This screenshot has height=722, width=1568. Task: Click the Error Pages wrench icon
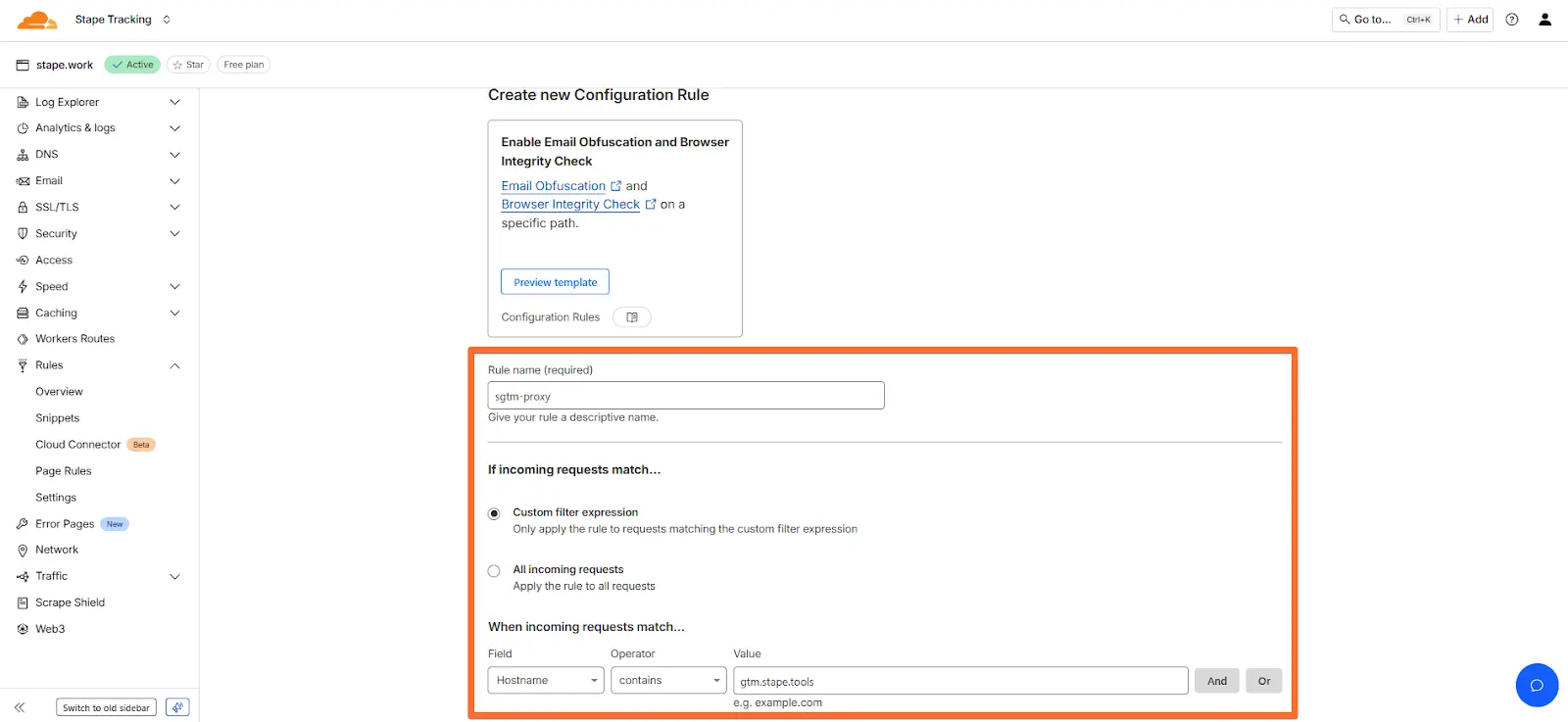tap(23, 524)
